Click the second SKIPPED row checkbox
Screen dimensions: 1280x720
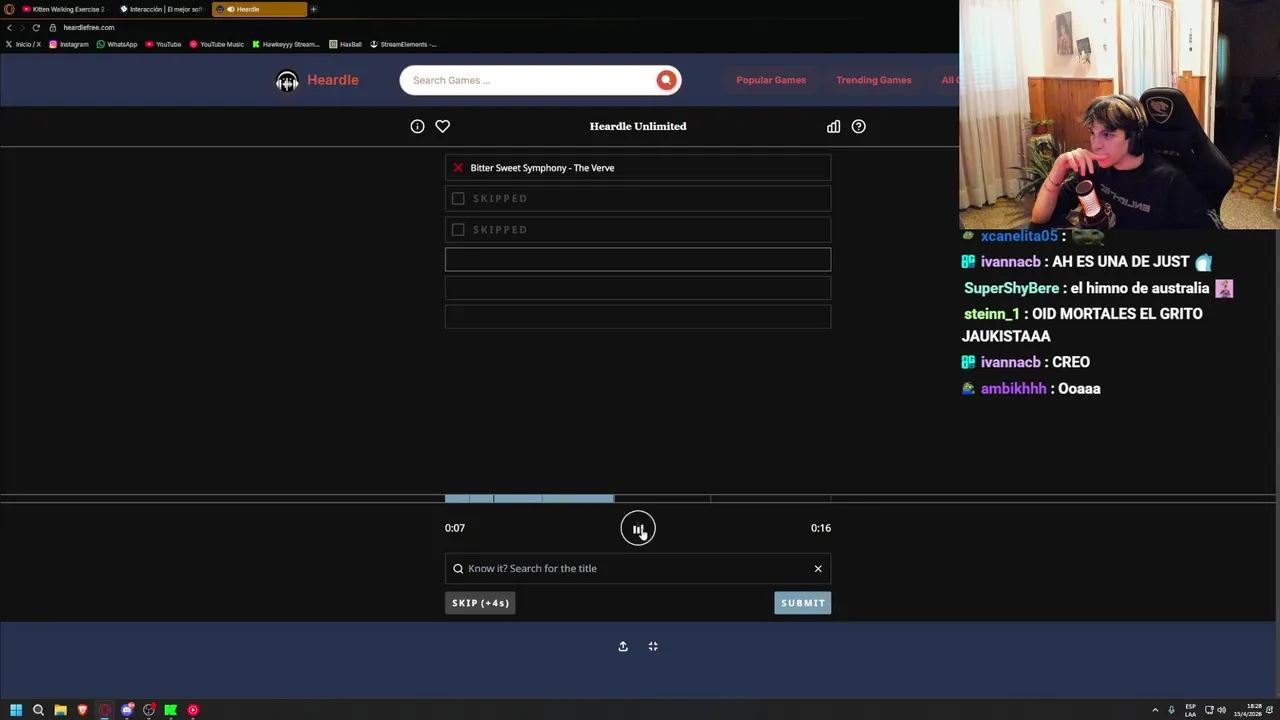[458, 229]
